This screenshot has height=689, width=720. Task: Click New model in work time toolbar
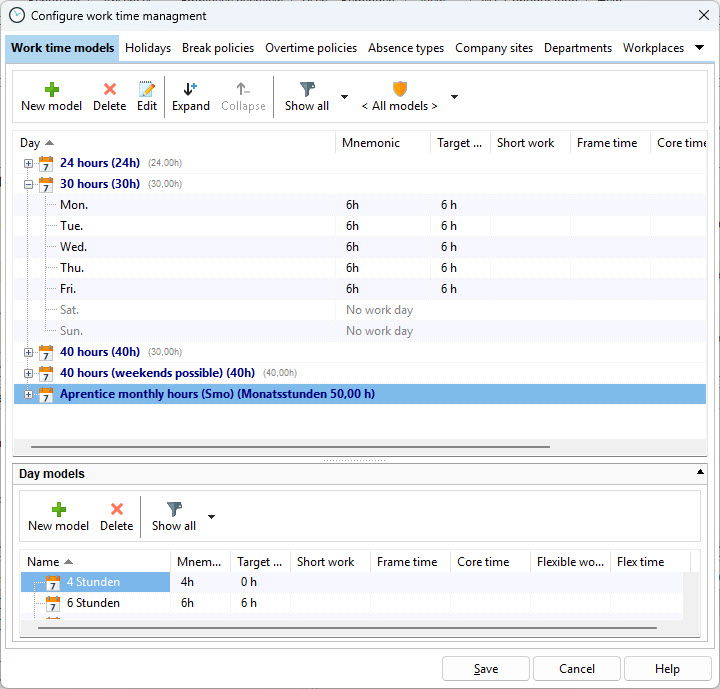[52, 96]
